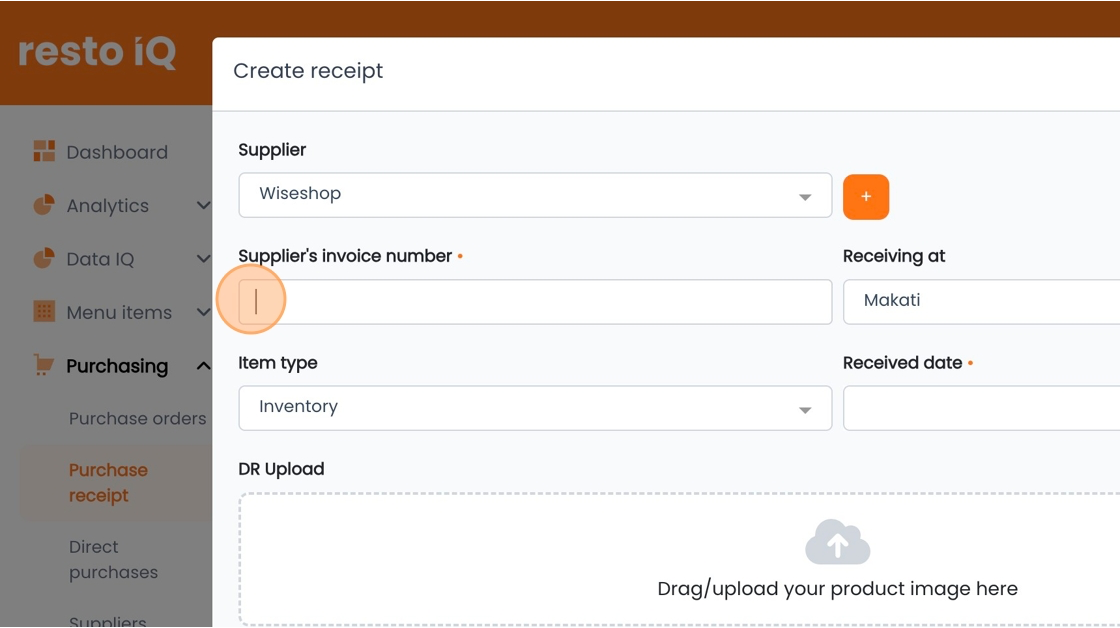Expand the Data IQ menu chevron

coord(204,259)
